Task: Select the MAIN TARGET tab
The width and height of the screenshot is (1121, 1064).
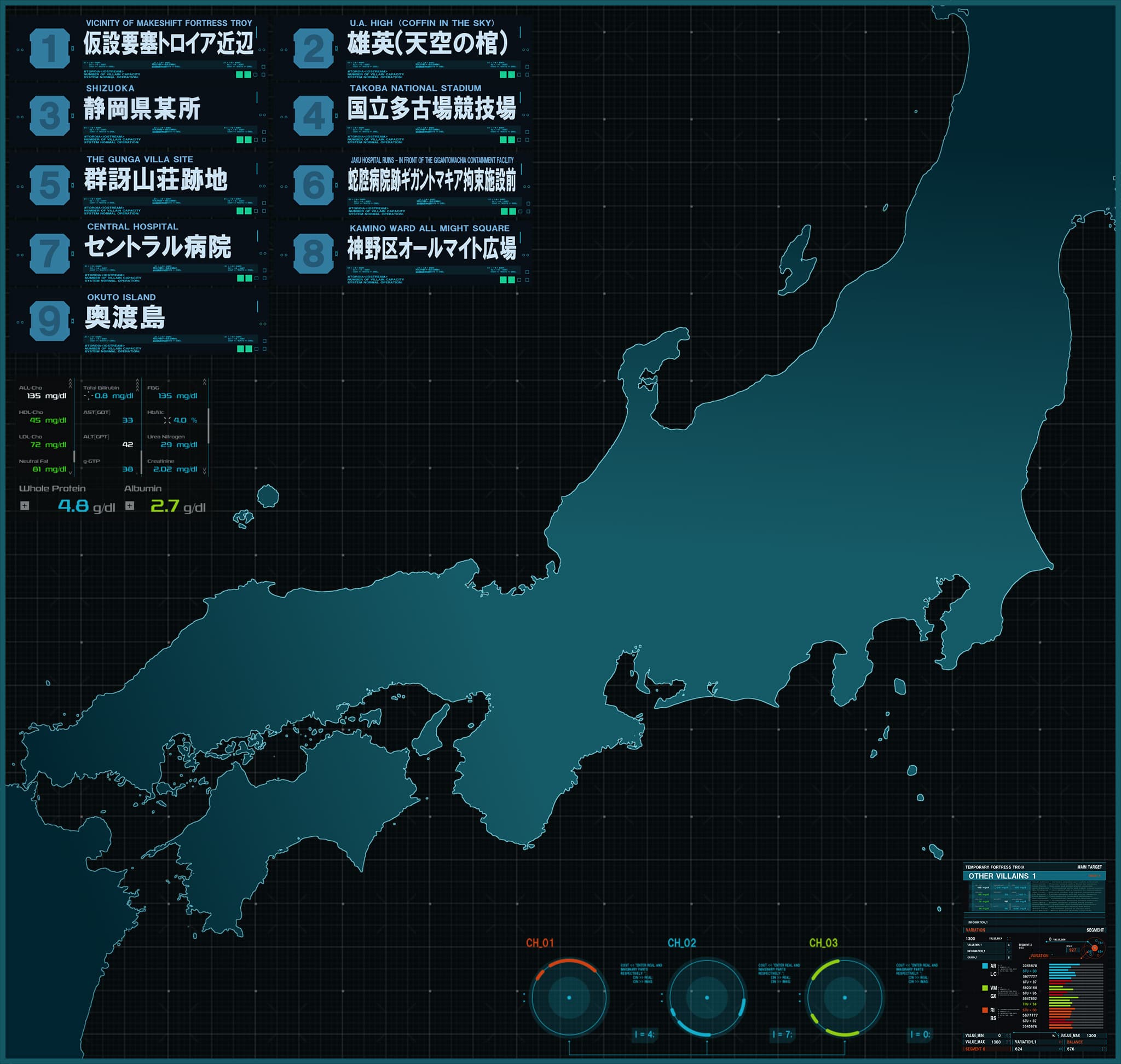Action: coord(1090,867)
